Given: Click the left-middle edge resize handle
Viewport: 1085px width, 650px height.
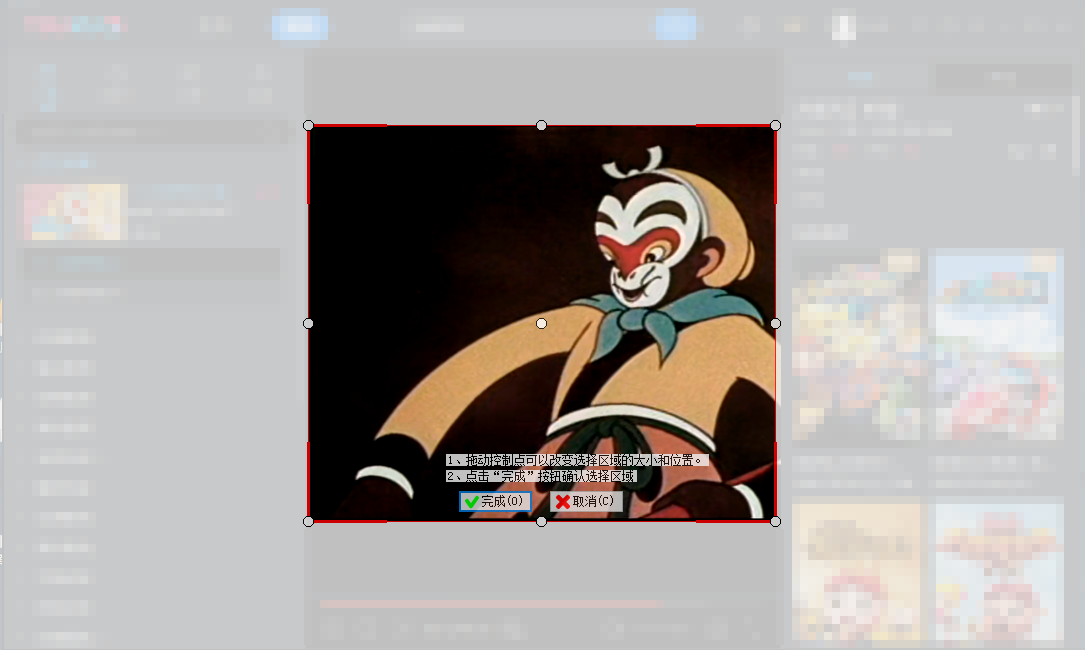Looking at the screenshot, I should (x=308, y=323).
